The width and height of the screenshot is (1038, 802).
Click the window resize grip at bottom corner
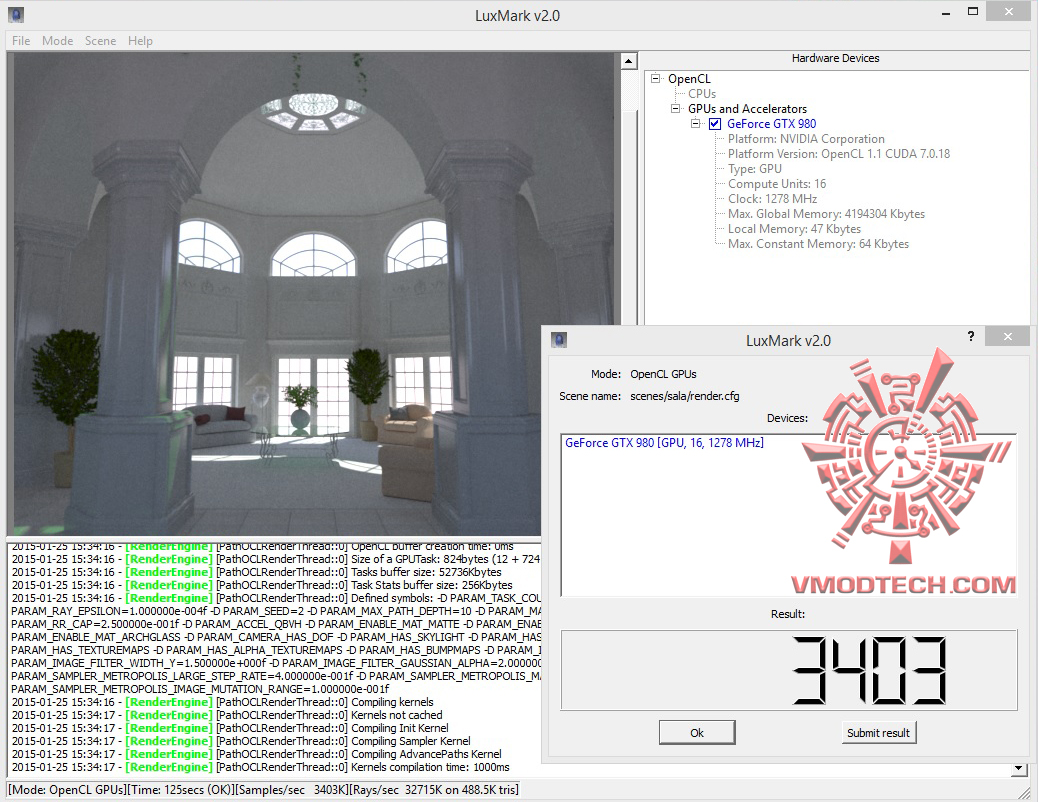(1024, 791)
